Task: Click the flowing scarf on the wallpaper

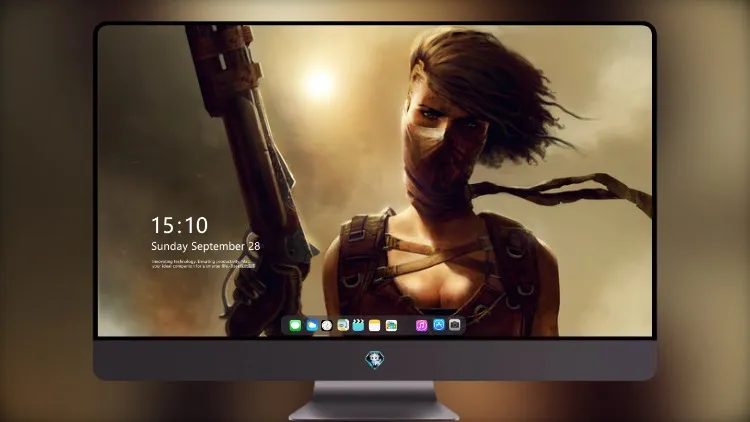Action: pos(560,191)
